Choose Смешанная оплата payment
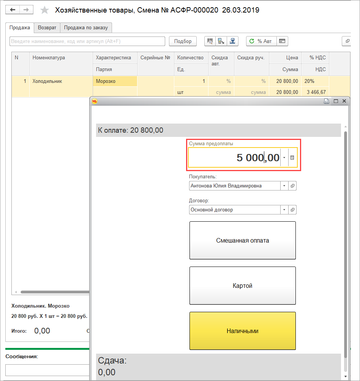This screenshot has height=381, width=360. pyautogui.click(x=242, y=240)
